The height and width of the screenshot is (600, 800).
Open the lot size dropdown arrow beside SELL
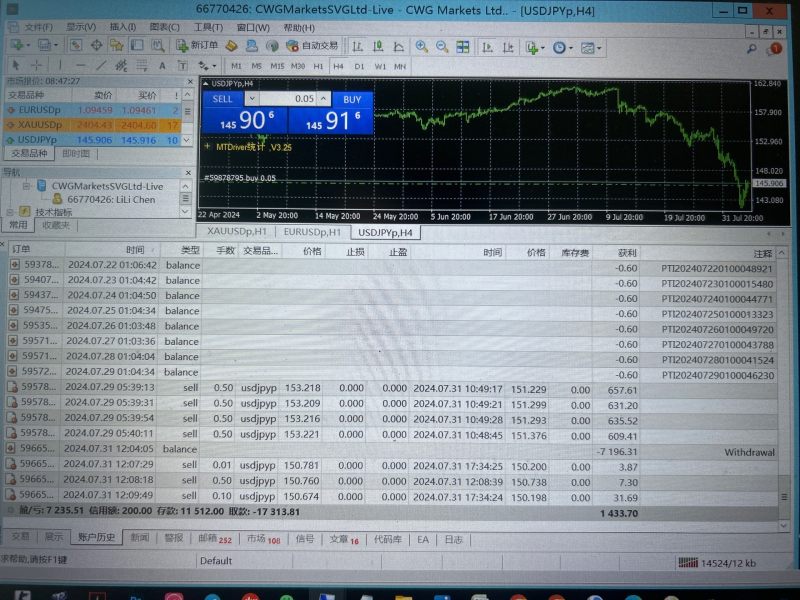coord(252,99)
